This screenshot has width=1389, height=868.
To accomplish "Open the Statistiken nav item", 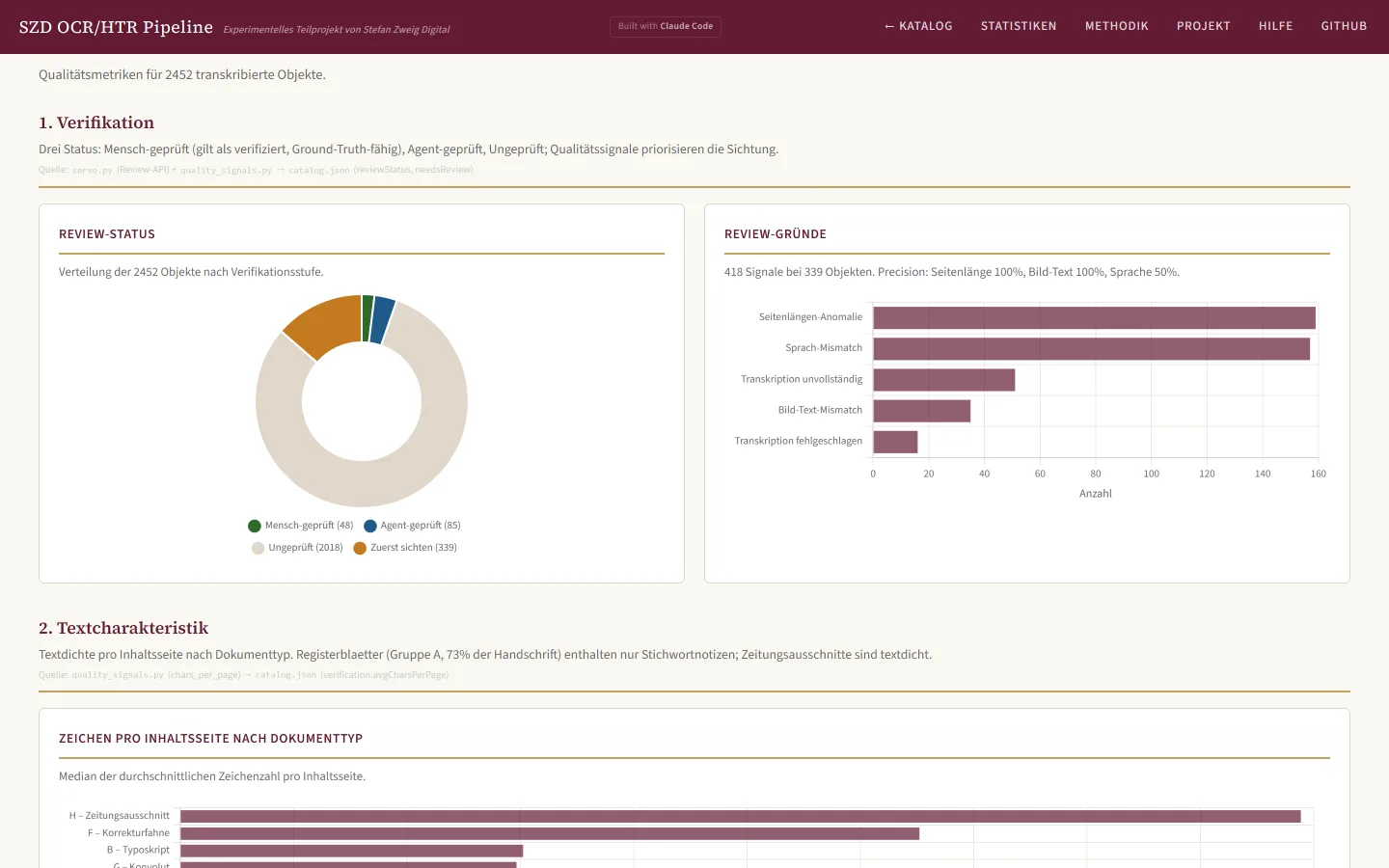I will [x=1019, y=26].
